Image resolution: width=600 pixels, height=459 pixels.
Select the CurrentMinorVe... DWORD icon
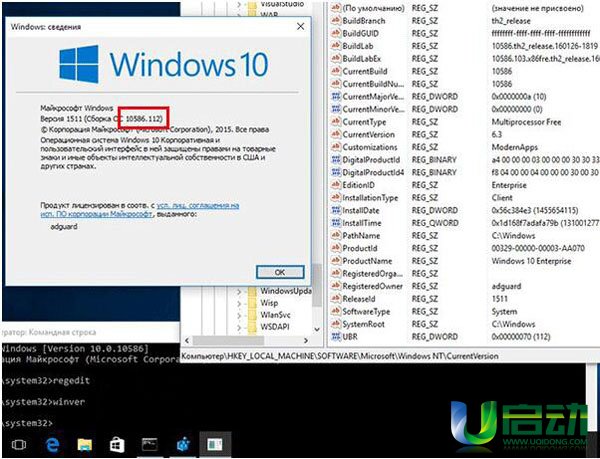(336, 109)
